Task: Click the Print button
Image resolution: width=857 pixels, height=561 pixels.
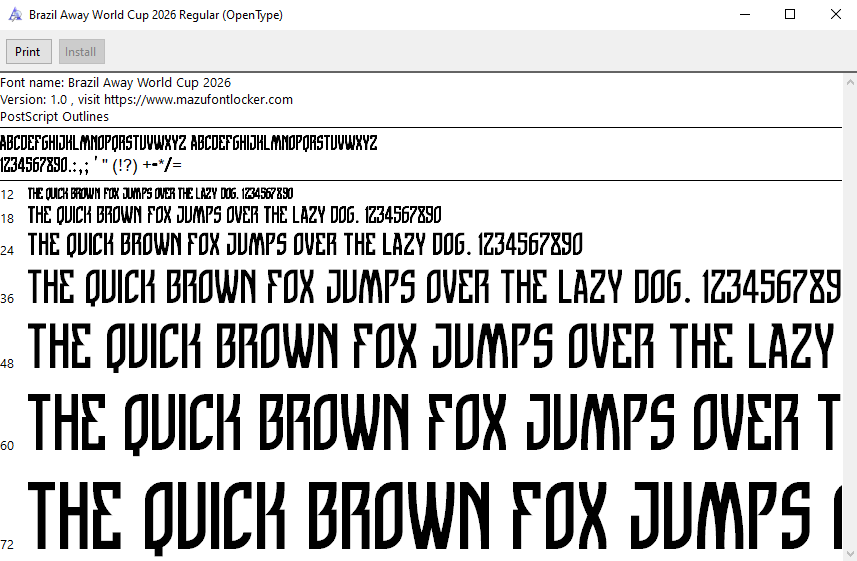Action: 28,52
